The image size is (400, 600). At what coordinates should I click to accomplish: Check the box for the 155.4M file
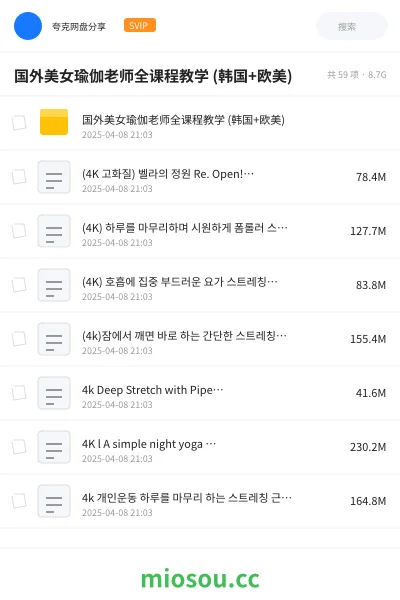click(19, 339)
